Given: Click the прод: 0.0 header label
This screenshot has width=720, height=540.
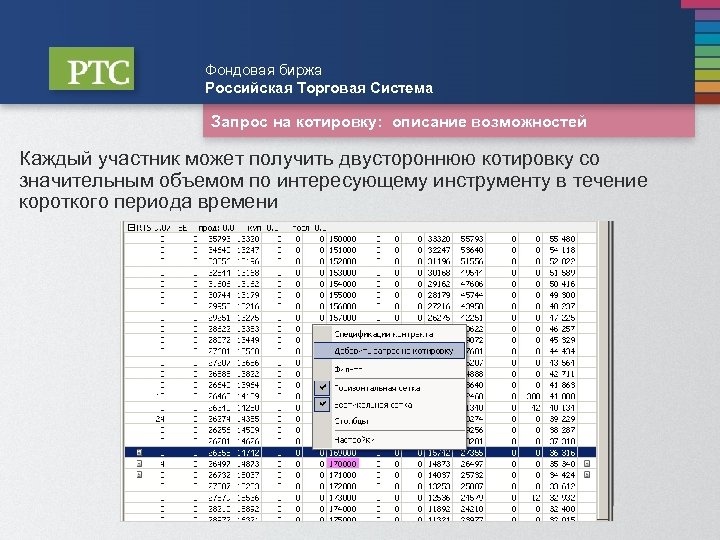Looking at the screenshot, I should coord(216,228).
